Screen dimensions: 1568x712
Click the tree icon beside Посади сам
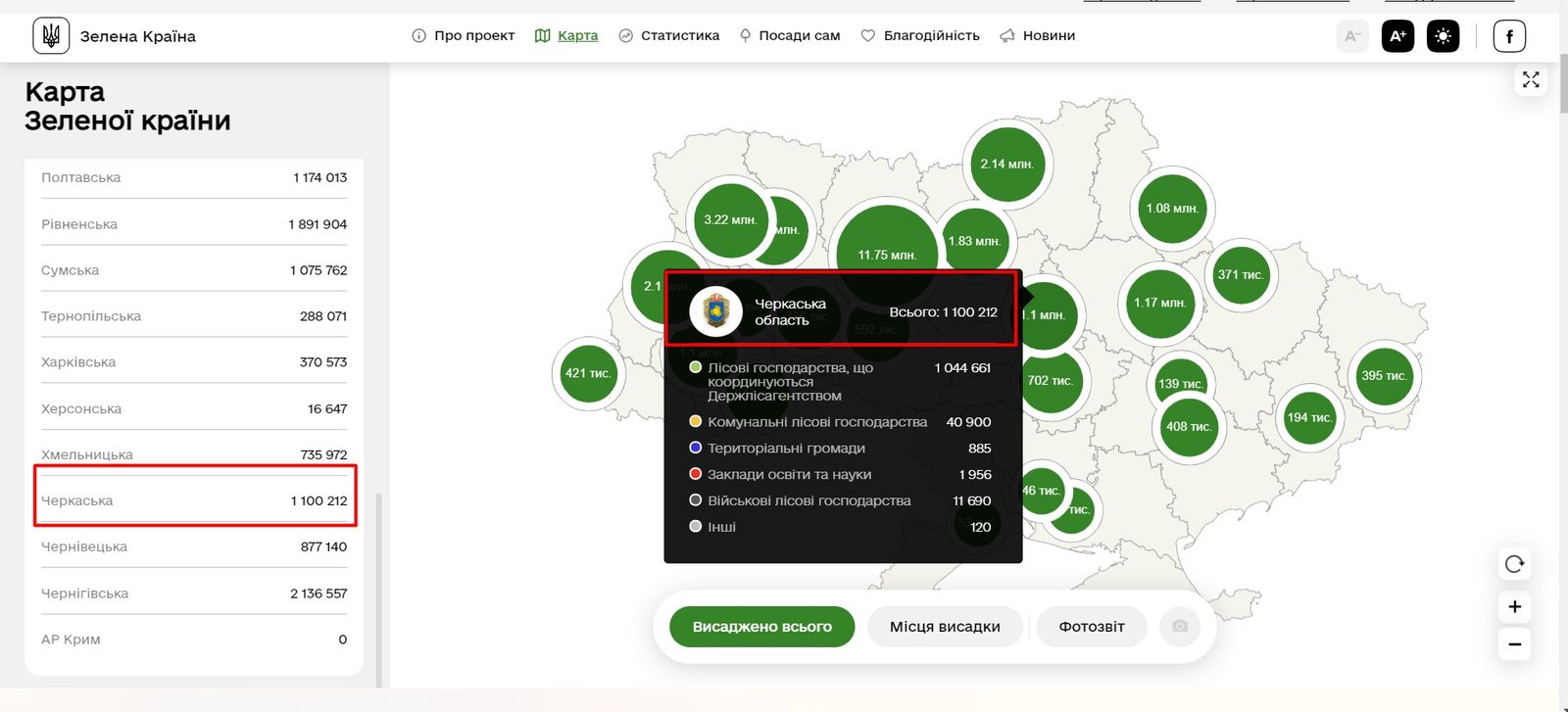click(745, 35)
